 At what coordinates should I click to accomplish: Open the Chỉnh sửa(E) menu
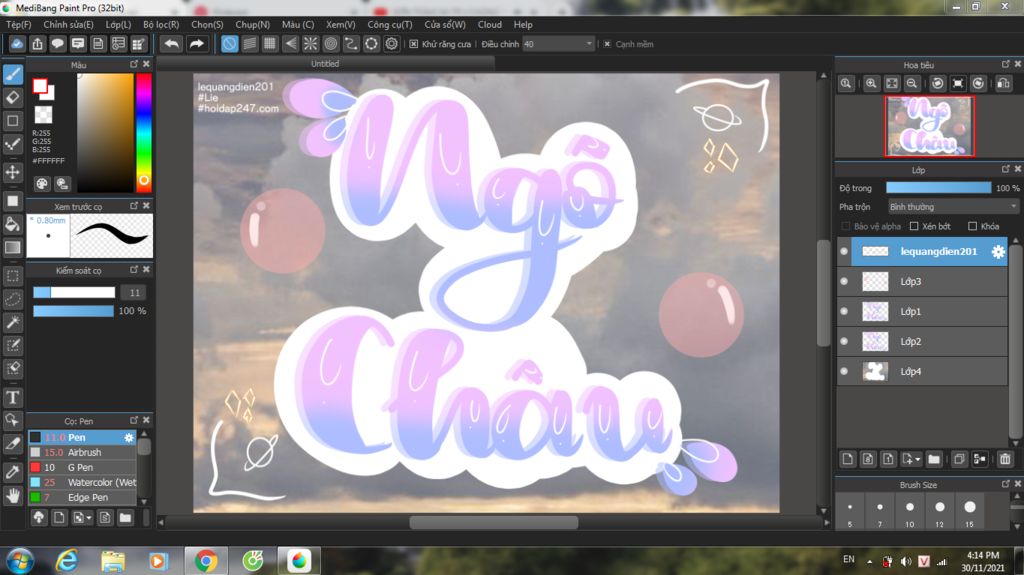tap(68, 24)
